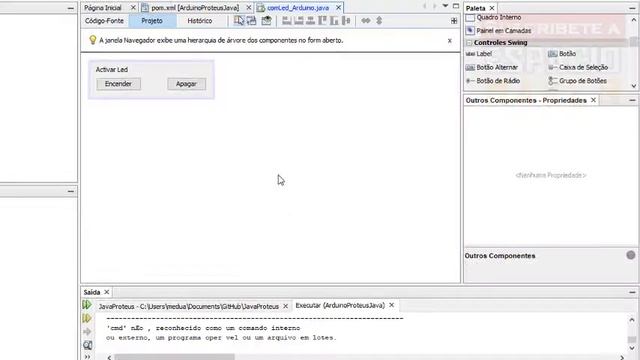Click the Saída panel tab
Image resolution: width=640 pixels, height=360 pixels.
pyautogui.click(x=92, y=292)
